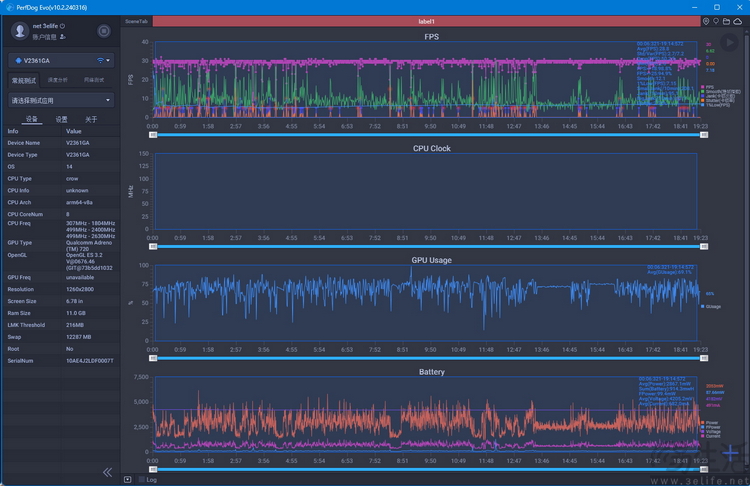Click the blue plus add-chart icon
750x486 pixels.
pos(730,452)
